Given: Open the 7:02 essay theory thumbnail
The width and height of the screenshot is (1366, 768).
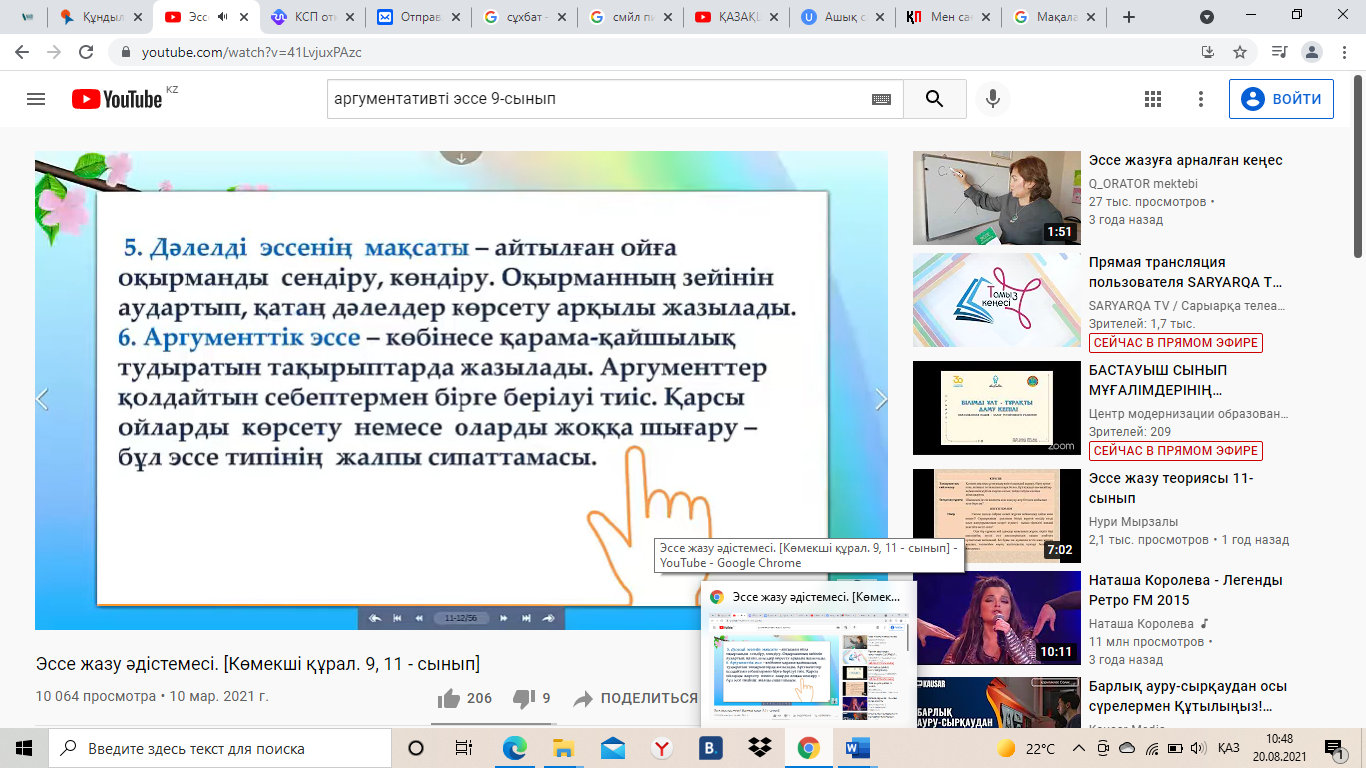Looking at the screenshot, I should (997, 516).
